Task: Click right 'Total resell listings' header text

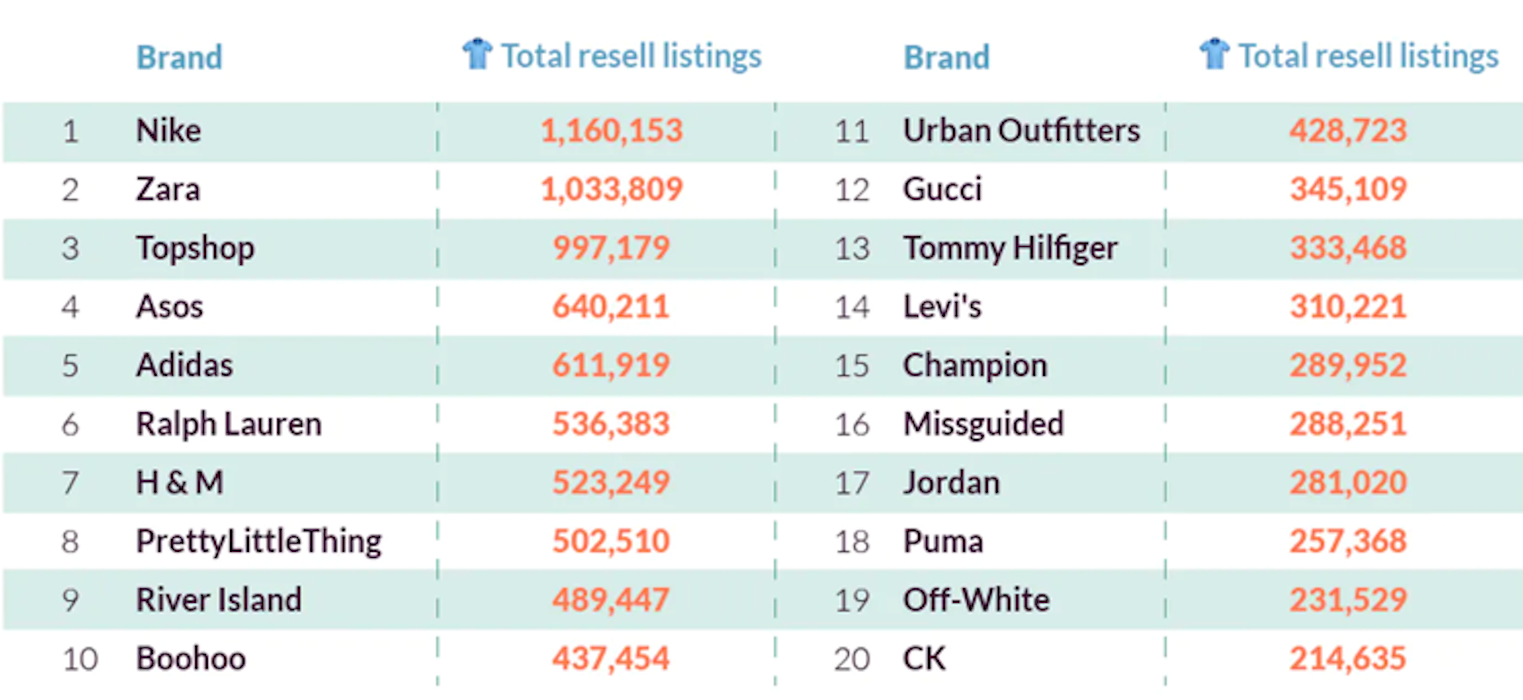Action: point(1368,56)
